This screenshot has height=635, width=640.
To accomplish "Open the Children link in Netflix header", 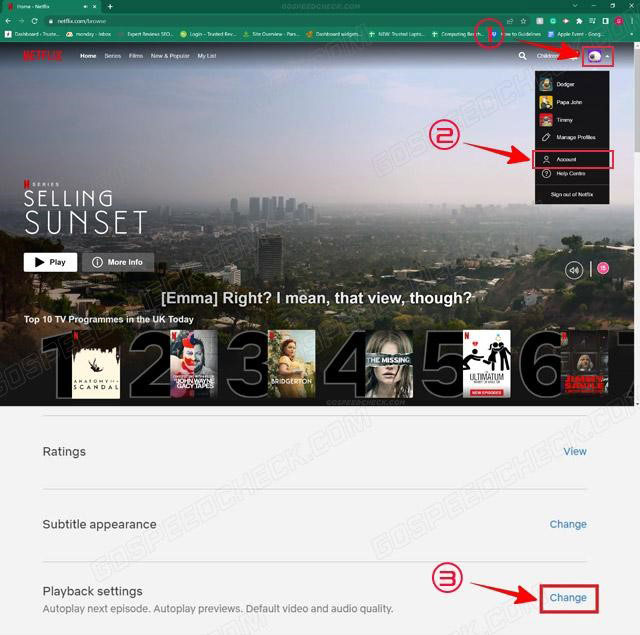I will [547, 56].
